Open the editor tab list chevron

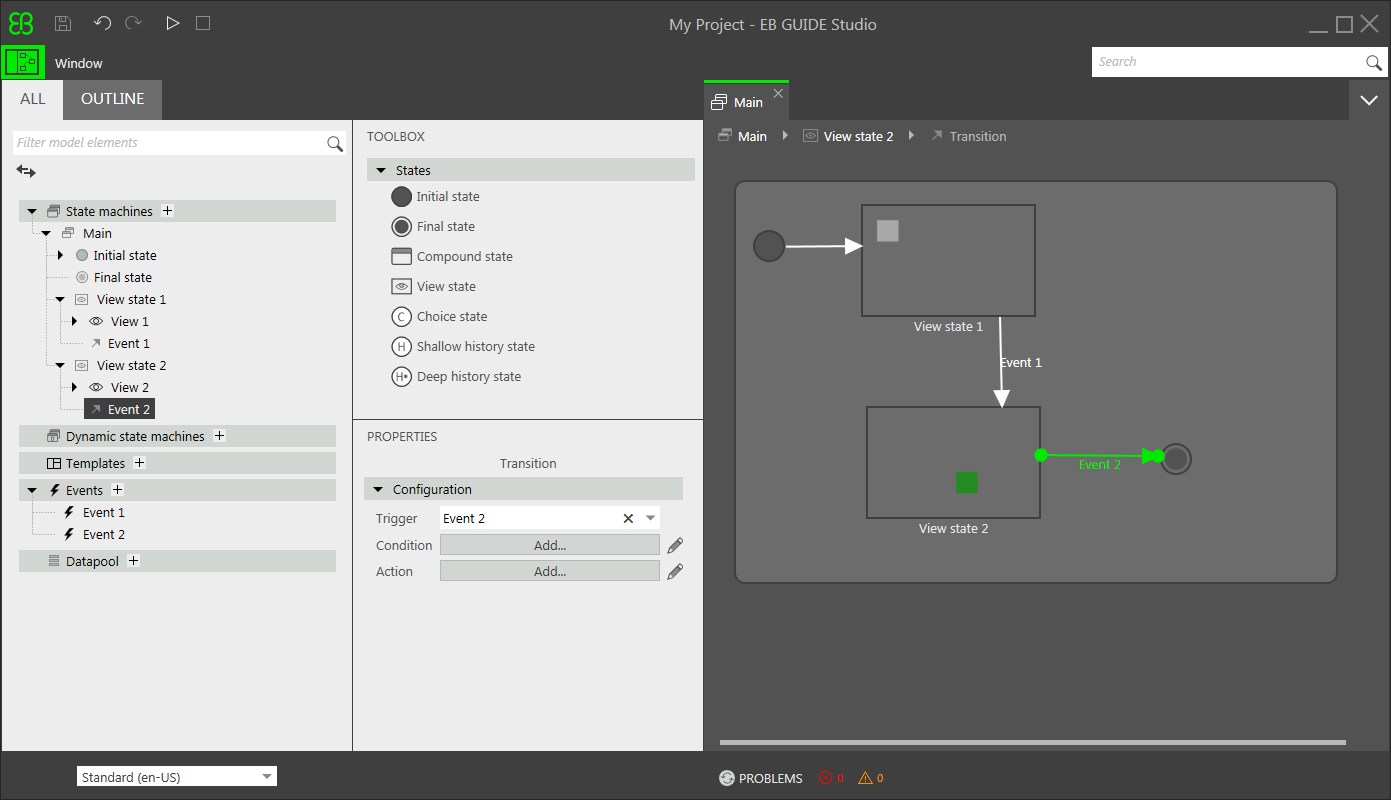point(1369,100)
